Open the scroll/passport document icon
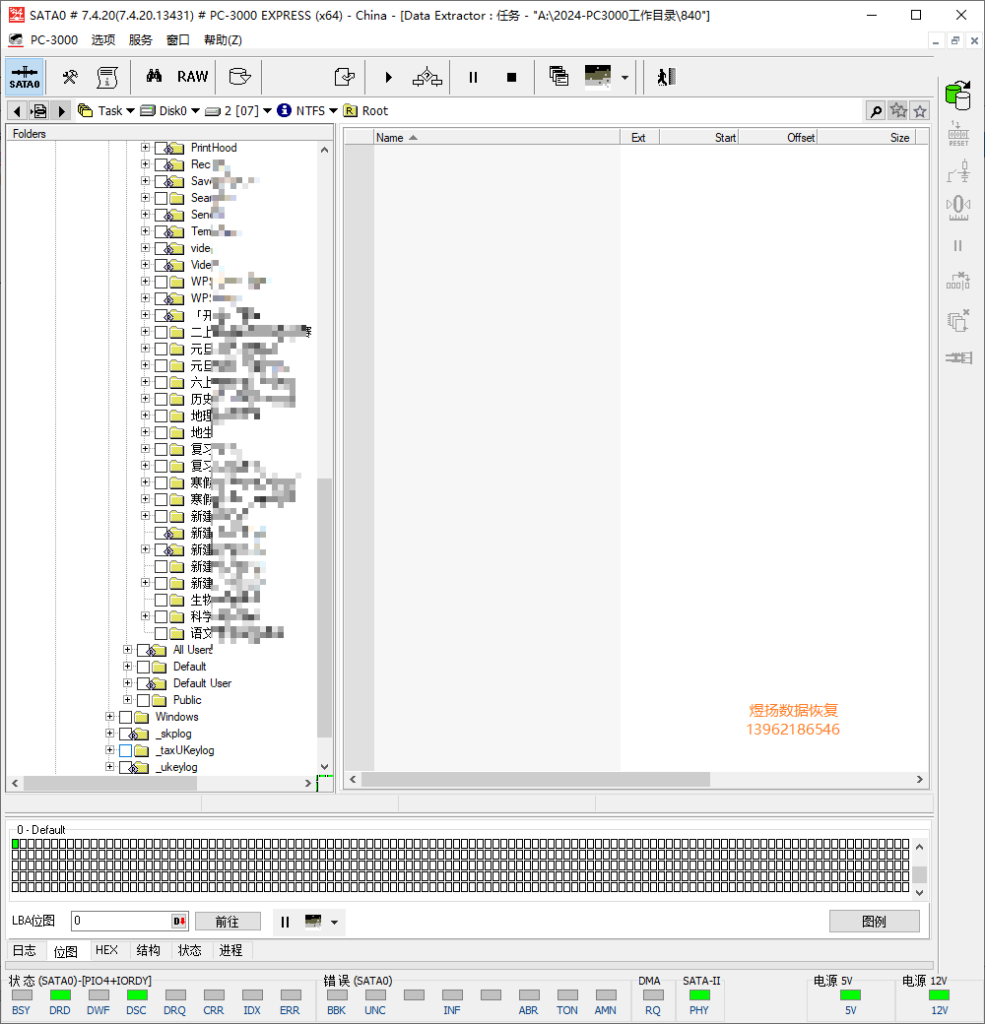Screen dimensions: 985x1024 [x=107, y=77]
